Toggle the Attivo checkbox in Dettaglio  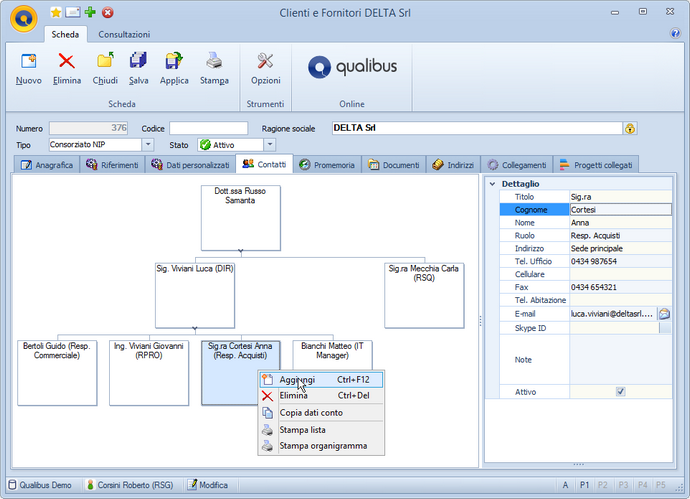click(x=620, y=392)
